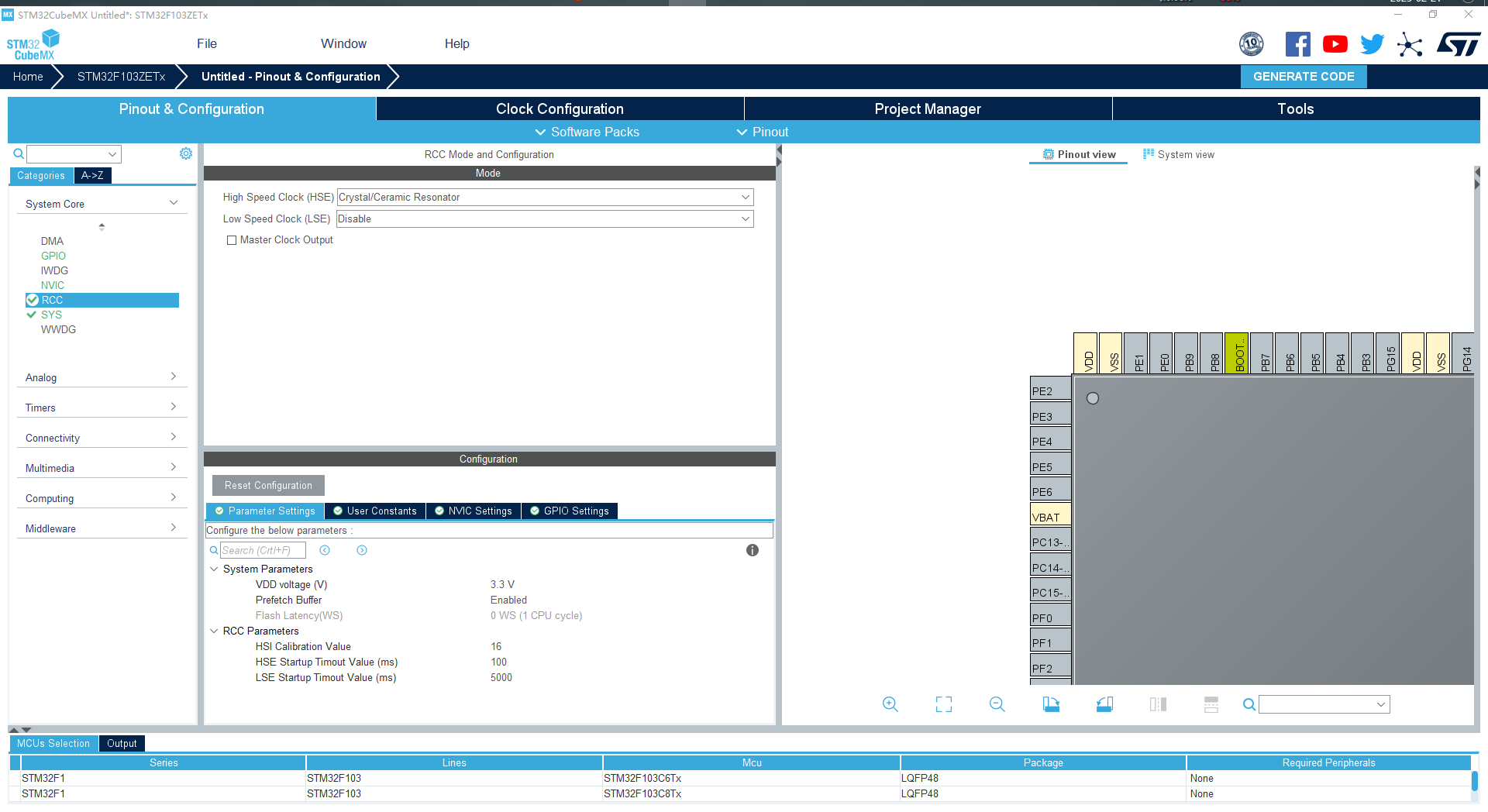This screenshot has height=812, width=1488.
Task: Click the pin search magnifier icon
Action: [x=1249, y=704]
